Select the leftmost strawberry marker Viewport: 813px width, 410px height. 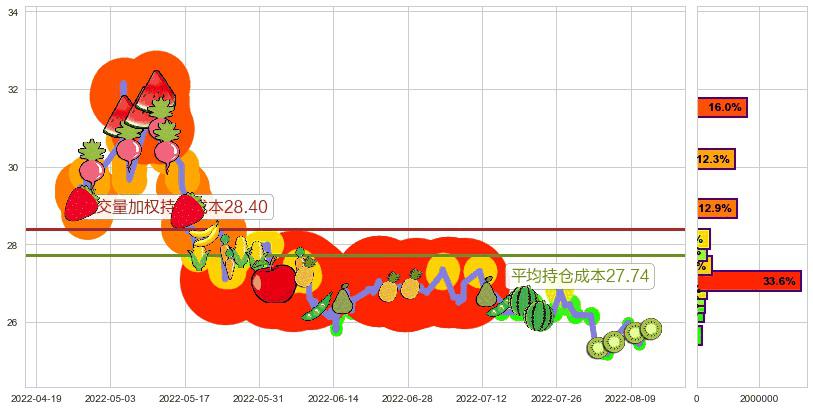coord(81,203)
